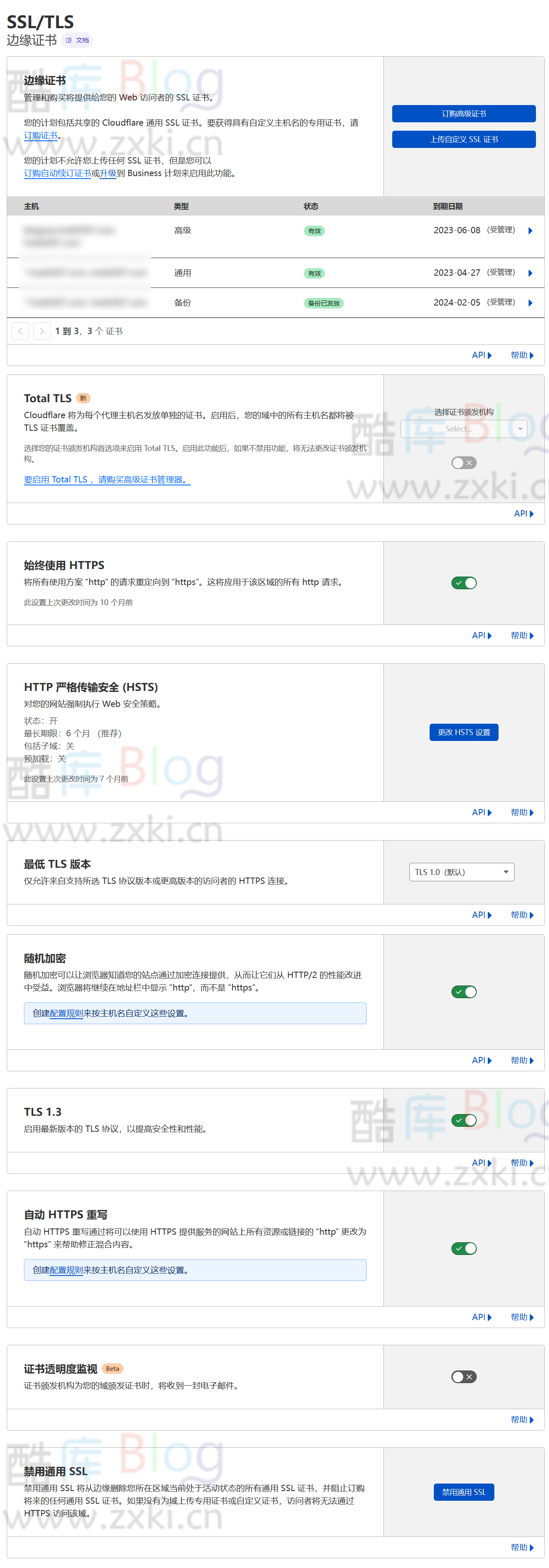Open the 订购自动续订证书 link
The image size is (549, 1568).
(x=57, y=174)
